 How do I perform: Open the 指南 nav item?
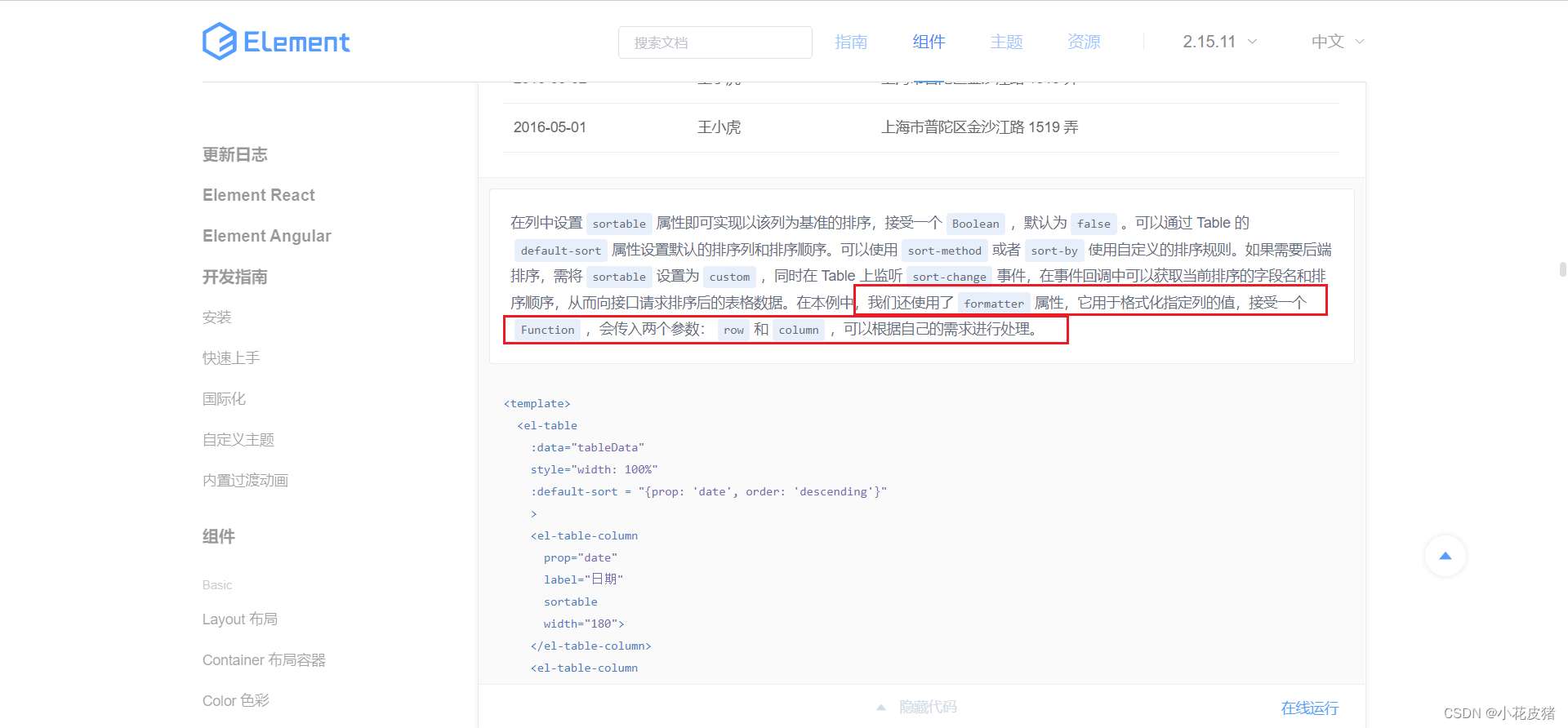[x=851, y=42]
